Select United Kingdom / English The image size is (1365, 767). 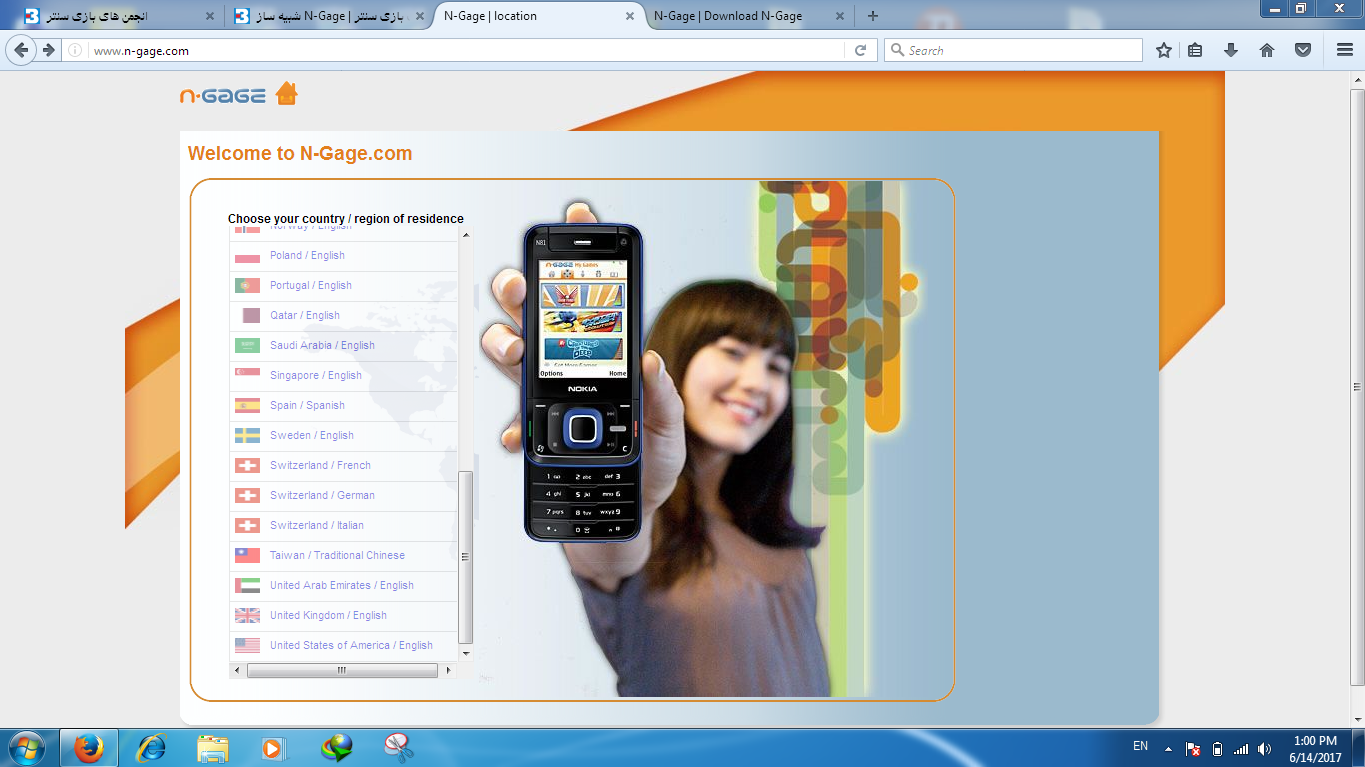[x=328, y=616]
